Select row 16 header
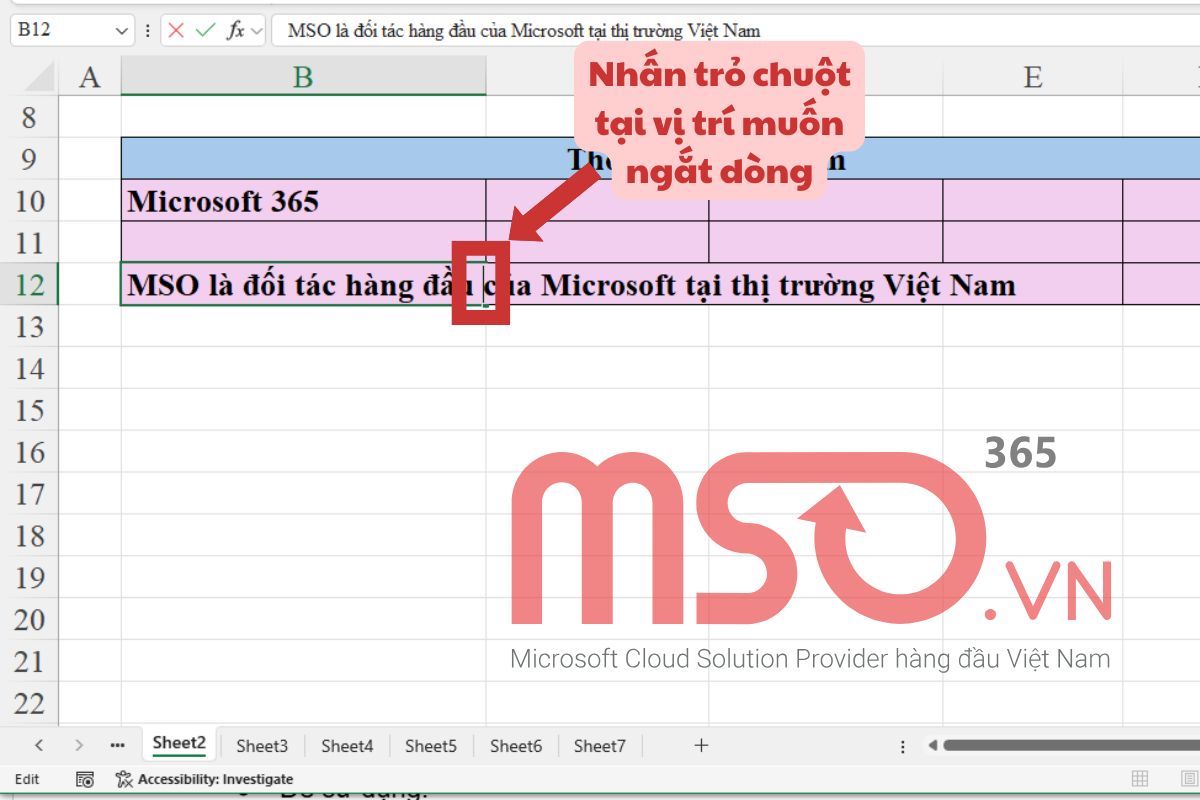Viewport: 1200px width, 800px height. pos(29,452)
